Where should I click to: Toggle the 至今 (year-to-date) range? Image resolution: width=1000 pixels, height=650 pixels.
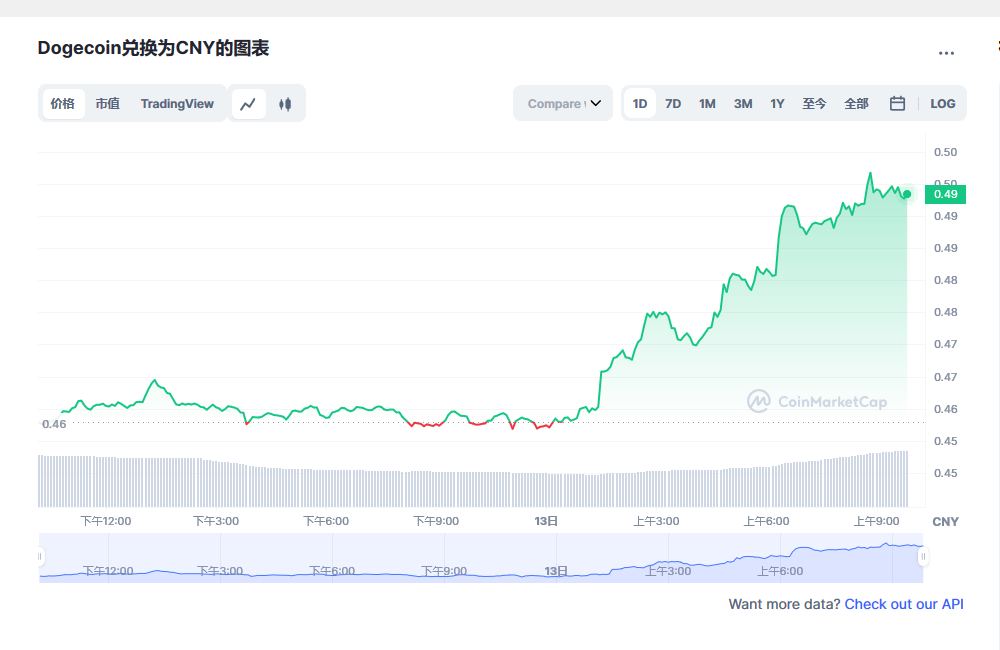tap(814, 103)
